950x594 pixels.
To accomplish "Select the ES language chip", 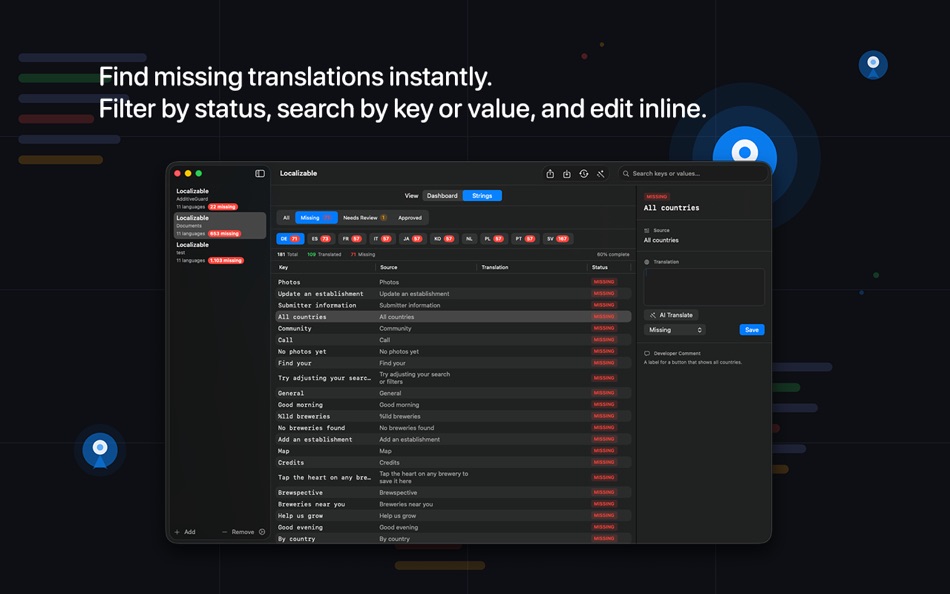I will (x=321, y=239).
